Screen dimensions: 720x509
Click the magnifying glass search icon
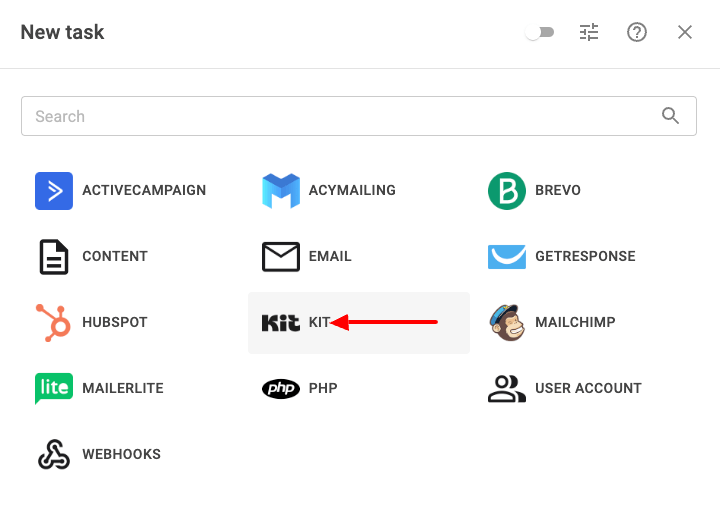pos(670,116)
